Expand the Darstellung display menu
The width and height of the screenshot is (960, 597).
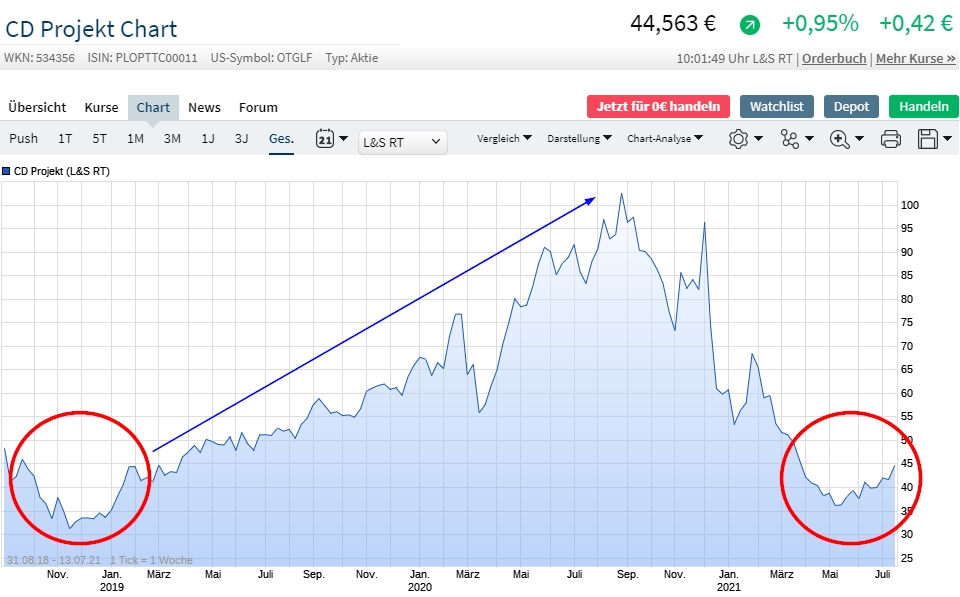point(579,139)
